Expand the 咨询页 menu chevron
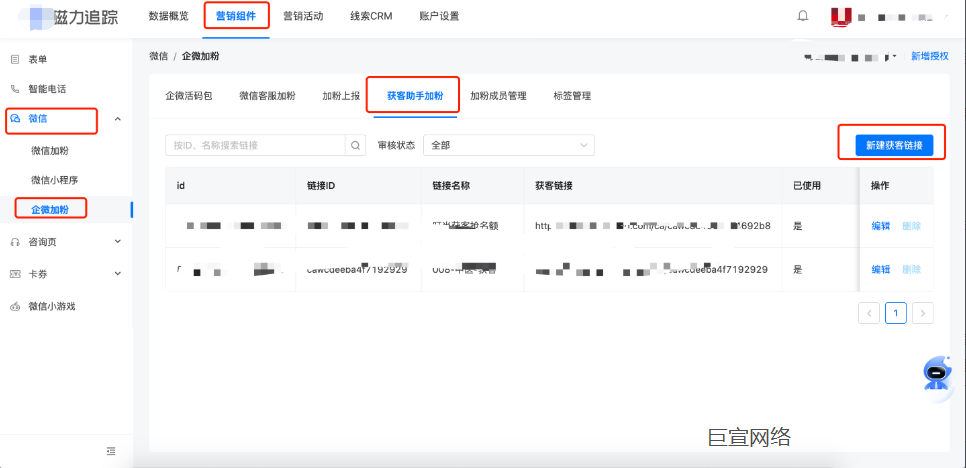The height and width of the screenshot is (468, 966). point(118,241)
